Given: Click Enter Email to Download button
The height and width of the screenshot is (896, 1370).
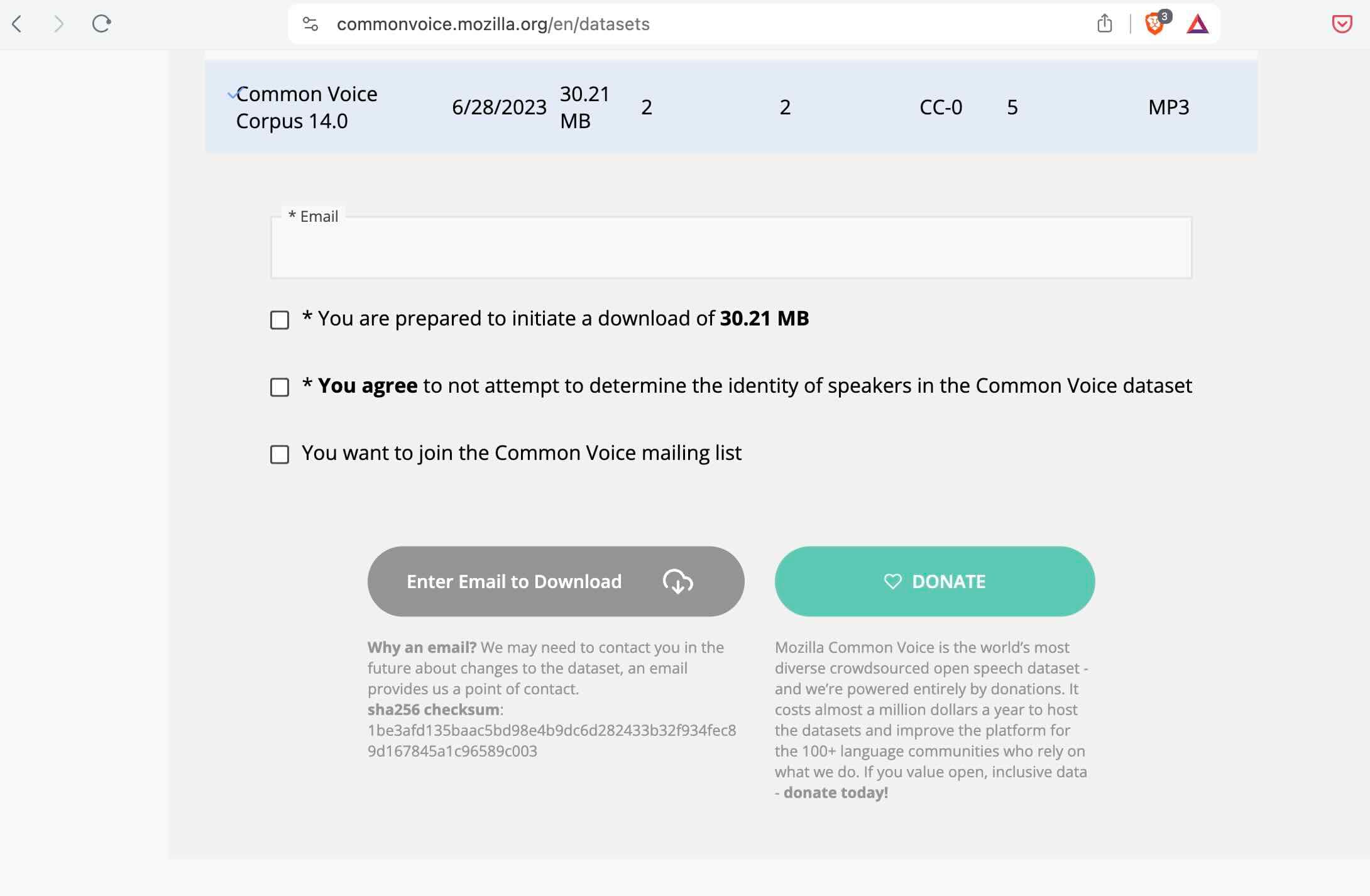Looking at the screenshot, I should coord(556,581).
